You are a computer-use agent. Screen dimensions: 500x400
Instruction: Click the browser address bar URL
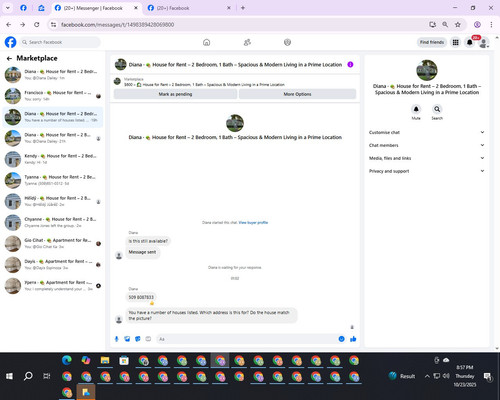tap(117, 24)
